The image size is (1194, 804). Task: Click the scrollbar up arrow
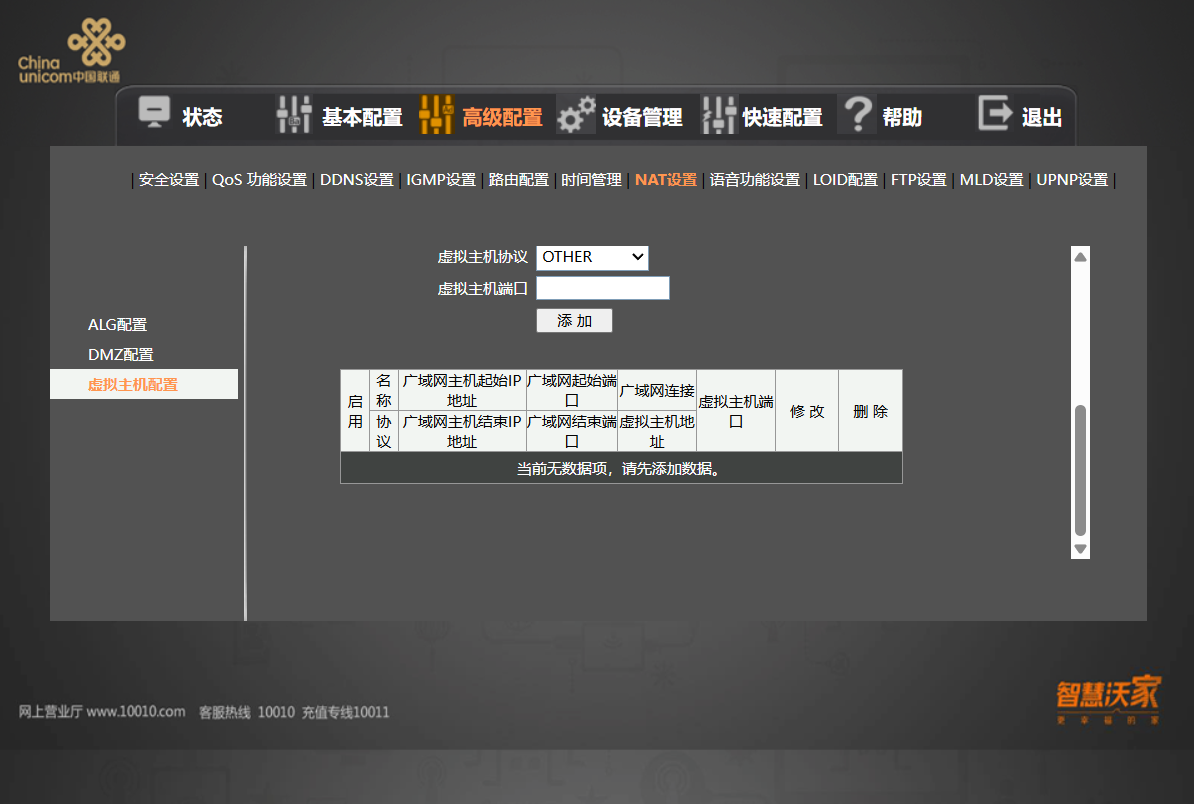click(1080, 257)
